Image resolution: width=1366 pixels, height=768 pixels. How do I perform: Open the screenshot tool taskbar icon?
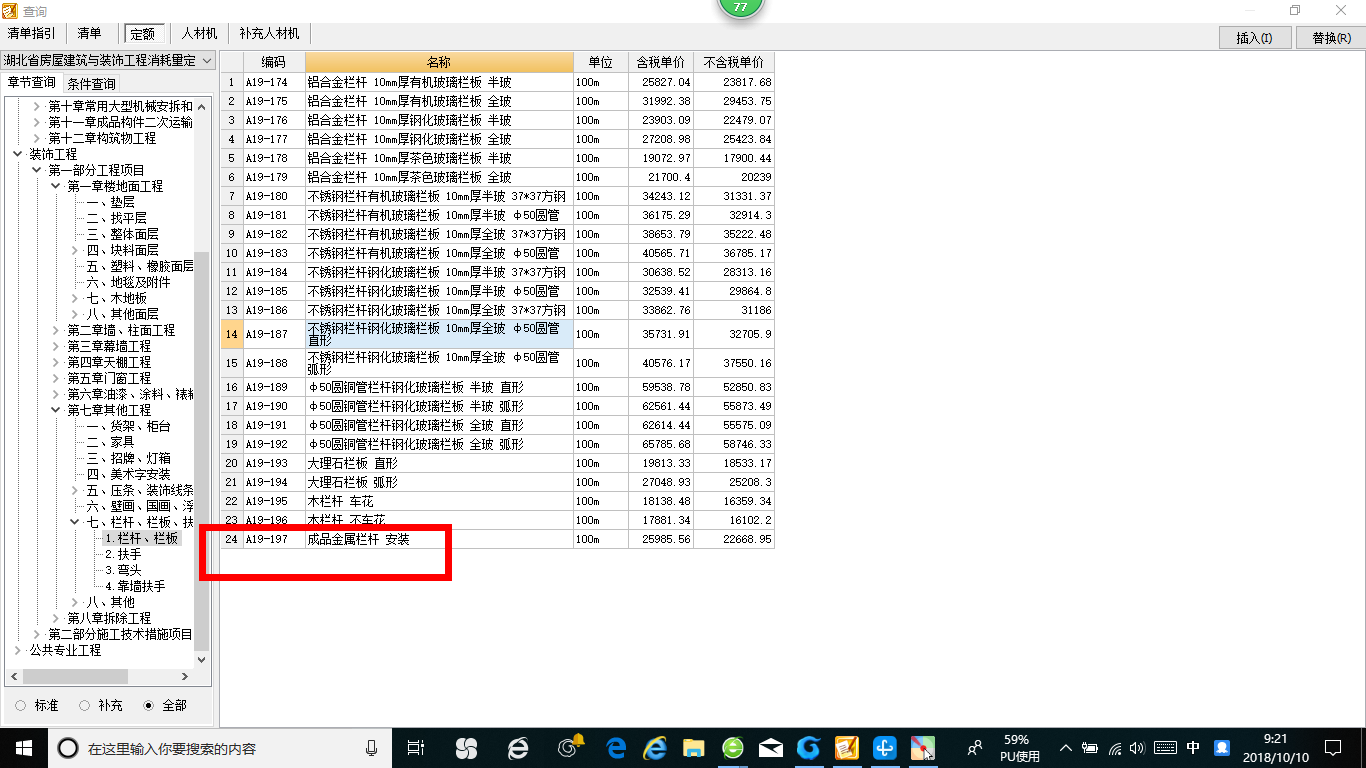click(x=922, y=747)
